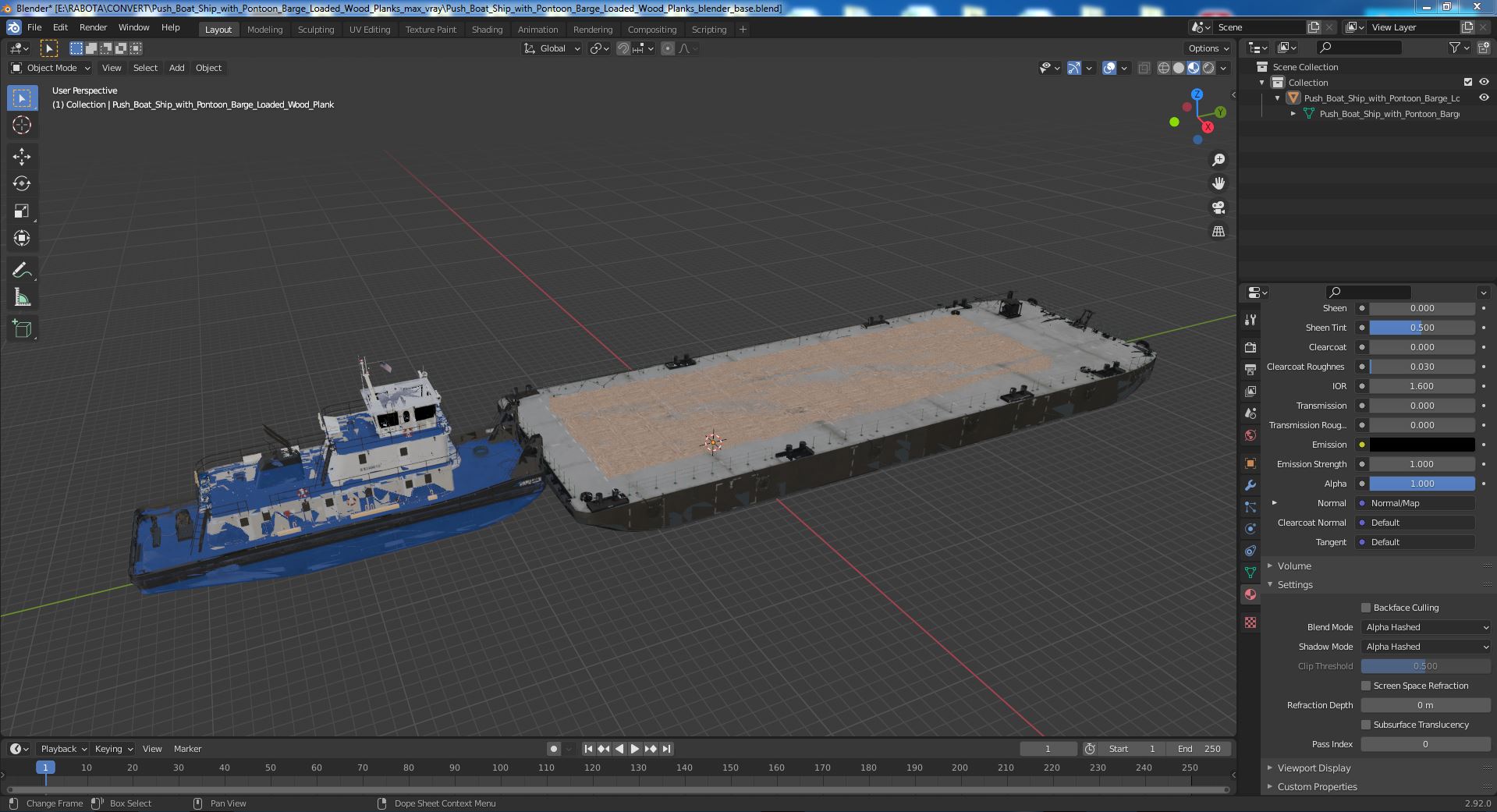Switch to the Shading workspace tab
Viewport: 1497px width, 812px height.
487,30
